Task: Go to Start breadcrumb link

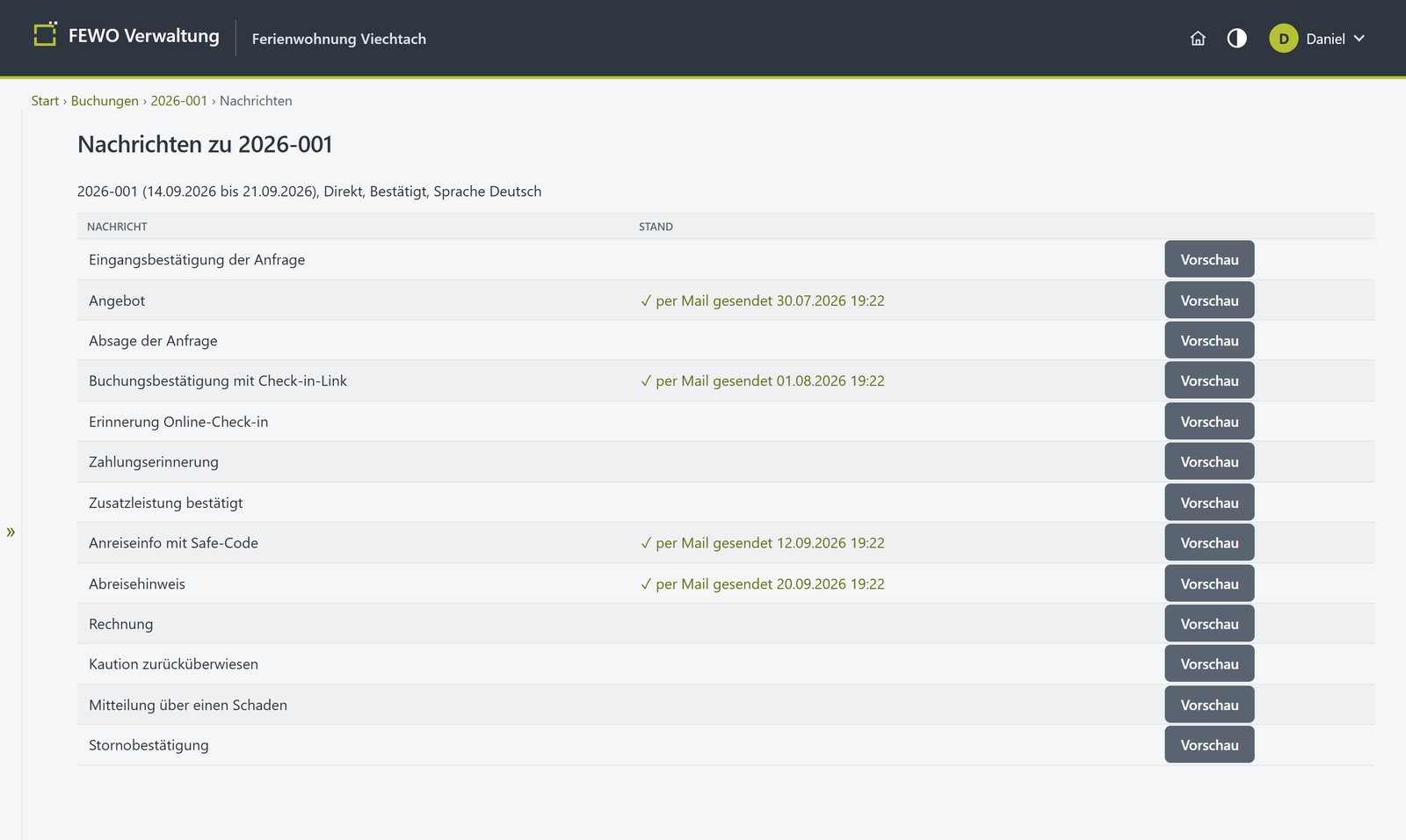Action: pyautogui.click(x=45, y=101)
